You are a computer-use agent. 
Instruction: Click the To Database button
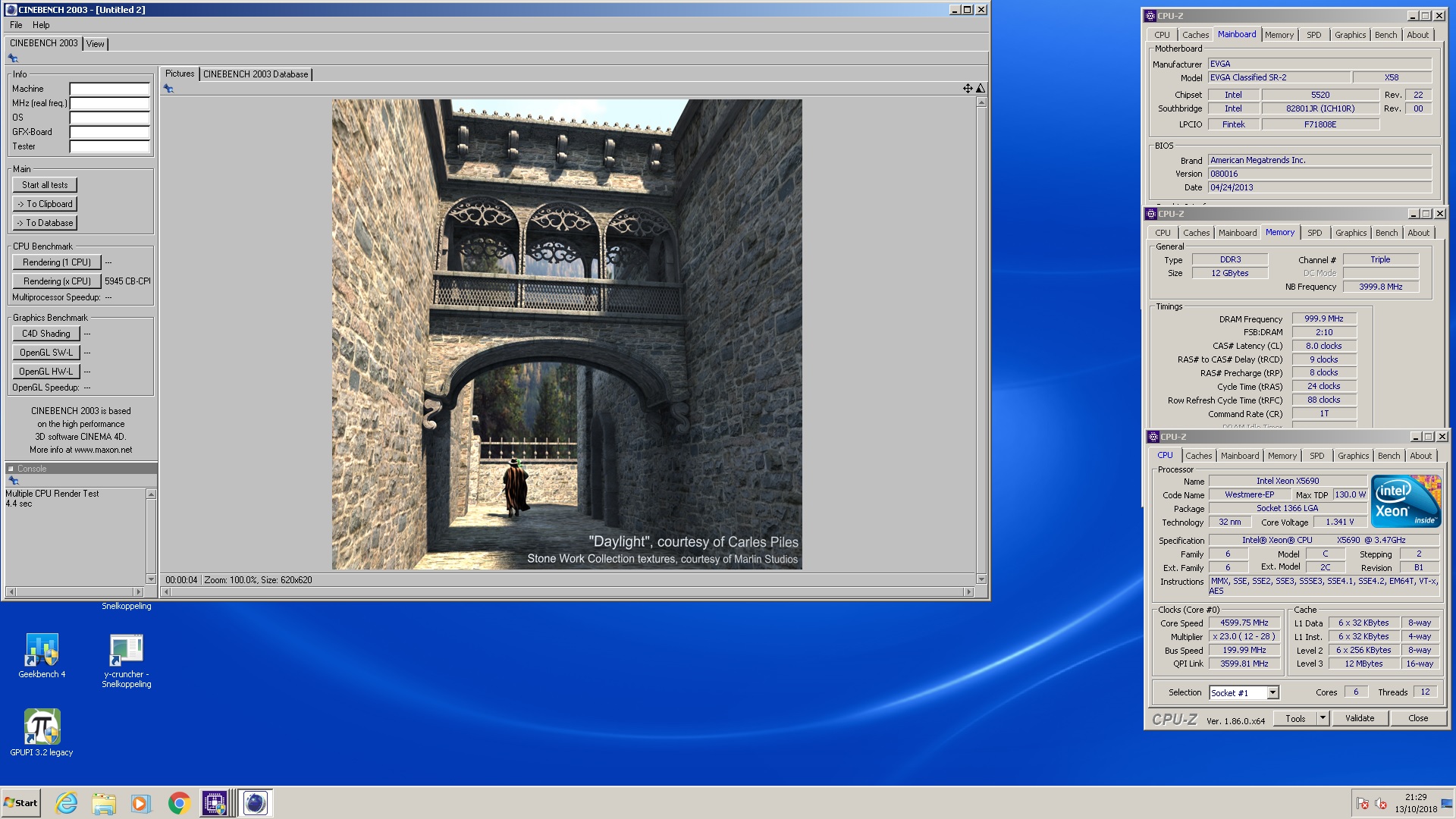tap(45, 223)
